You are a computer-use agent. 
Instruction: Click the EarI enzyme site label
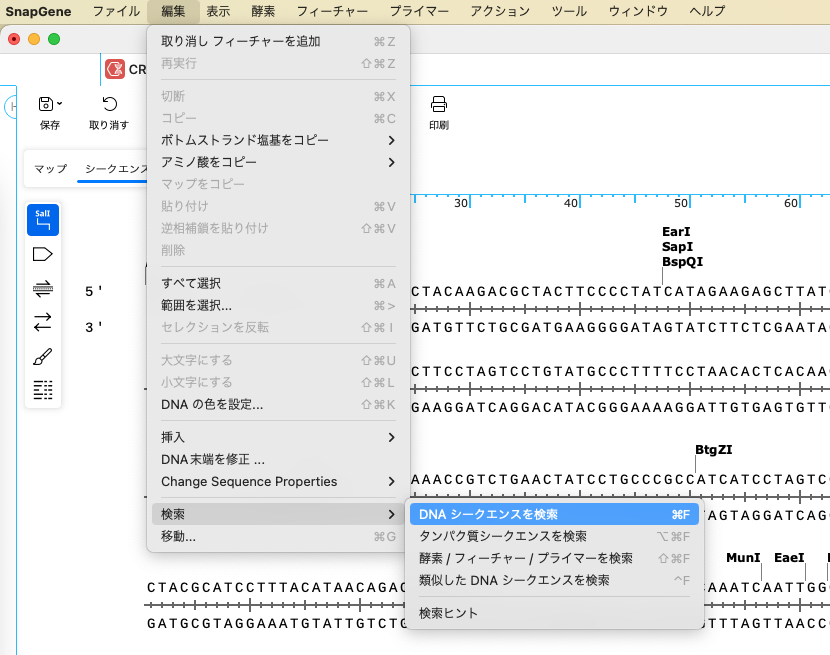point(676,231)
